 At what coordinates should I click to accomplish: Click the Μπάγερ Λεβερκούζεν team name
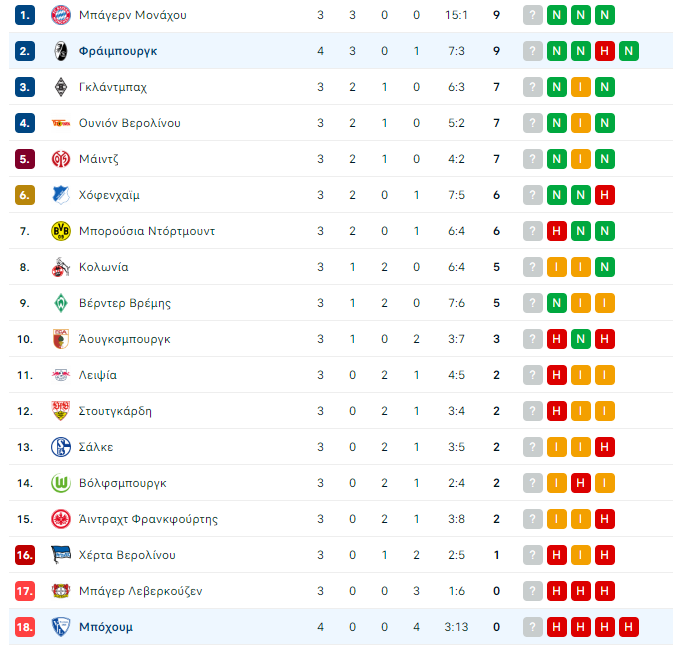pos(140,591)
